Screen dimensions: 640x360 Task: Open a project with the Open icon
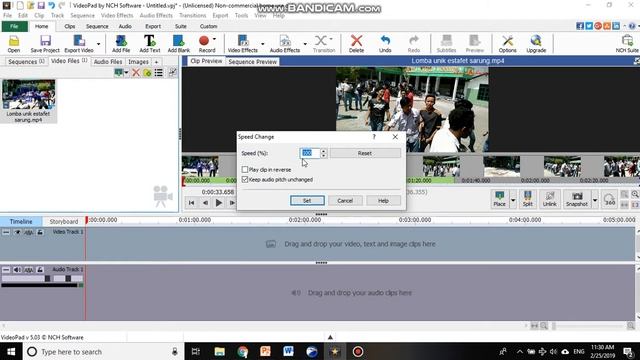13,43
